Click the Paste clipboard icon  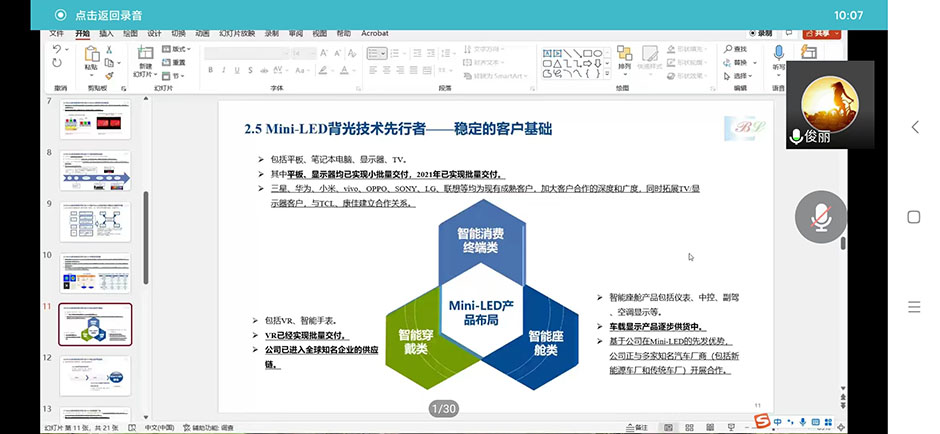91,54
